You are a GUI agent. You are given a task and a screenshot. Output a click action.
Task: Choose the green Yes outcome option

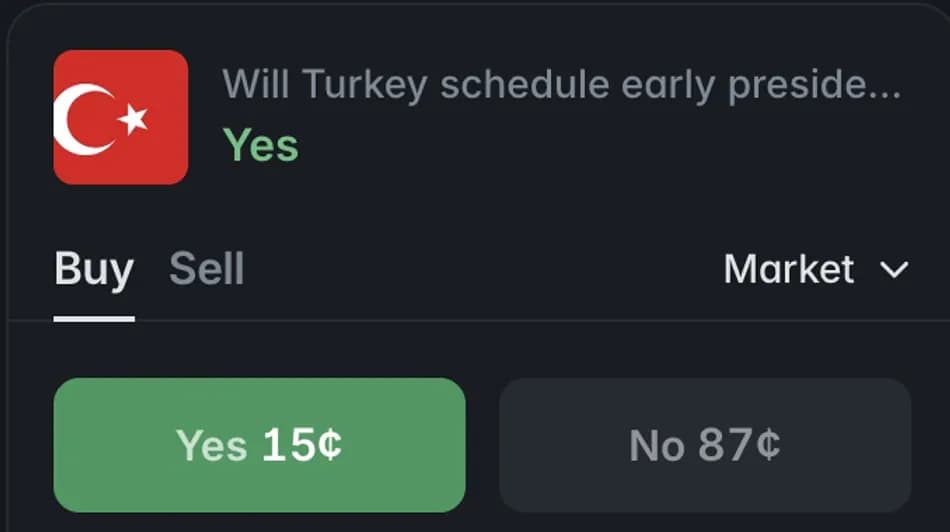pyautogui.click(x=259, y=445)
